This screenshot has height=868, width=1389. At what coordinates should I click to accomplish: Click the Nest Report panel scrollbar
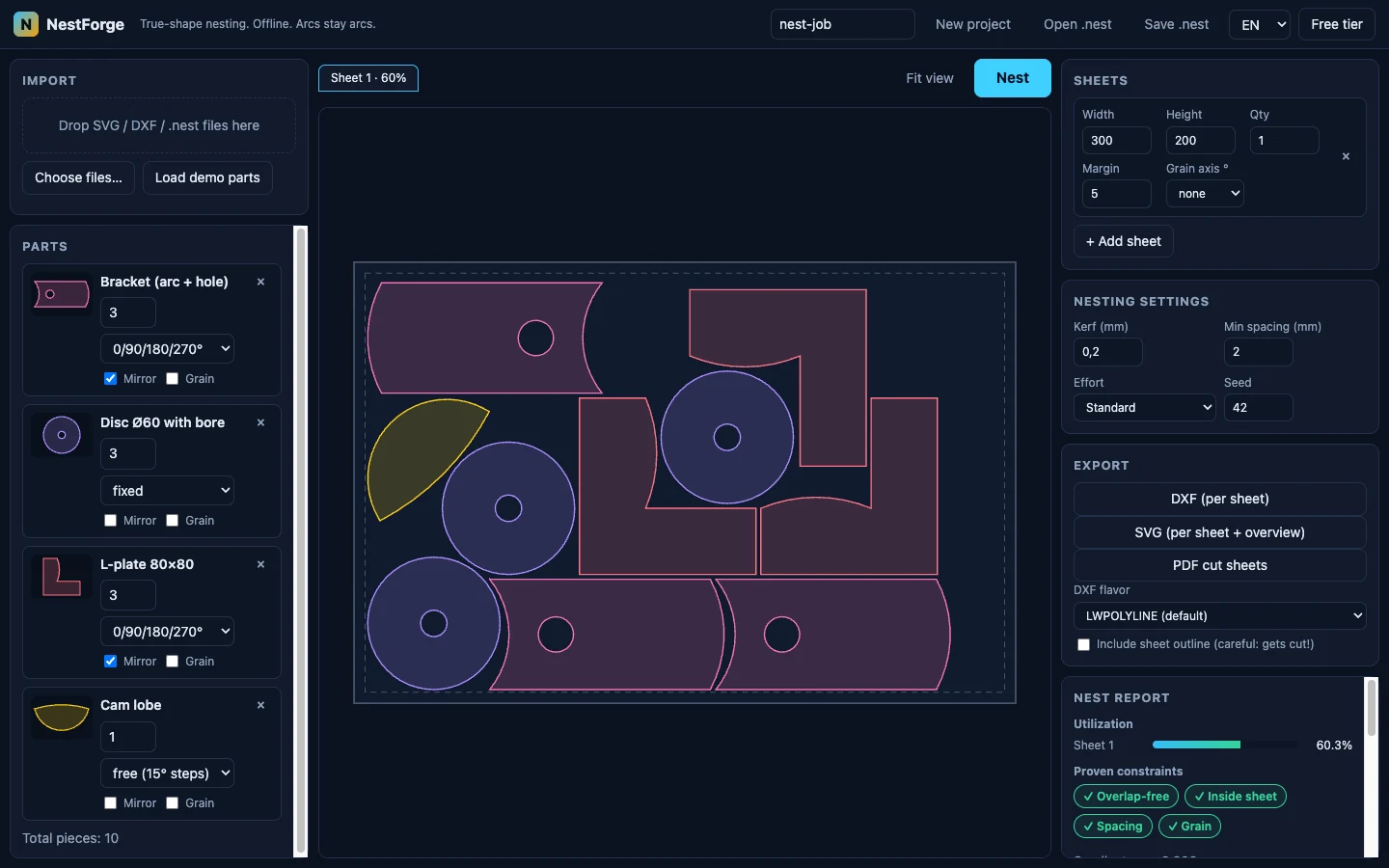pos(1371,707)
